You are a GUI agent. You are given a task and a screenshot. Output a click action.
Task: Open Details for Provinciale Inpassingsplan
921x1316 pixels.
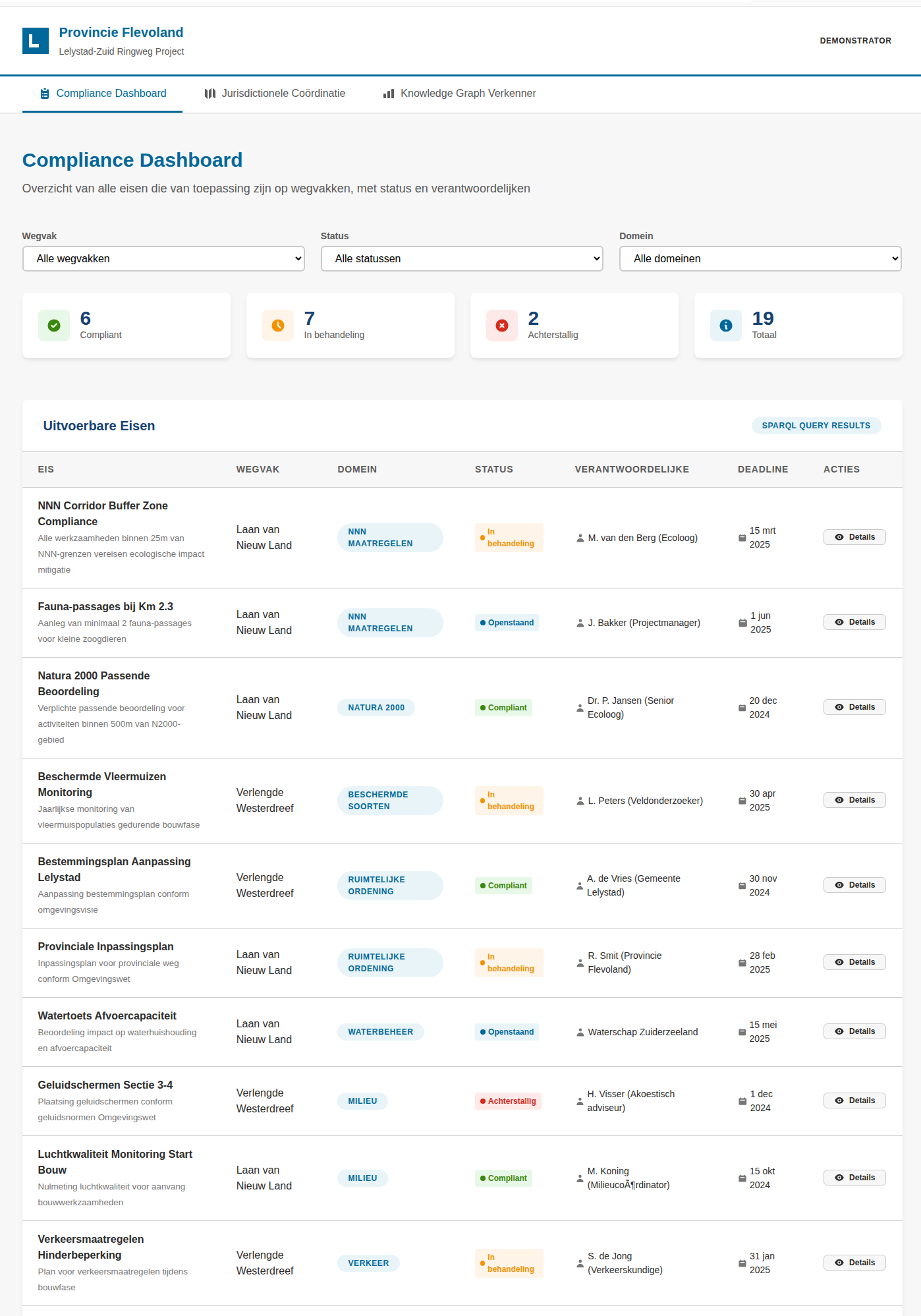(854, 963)
